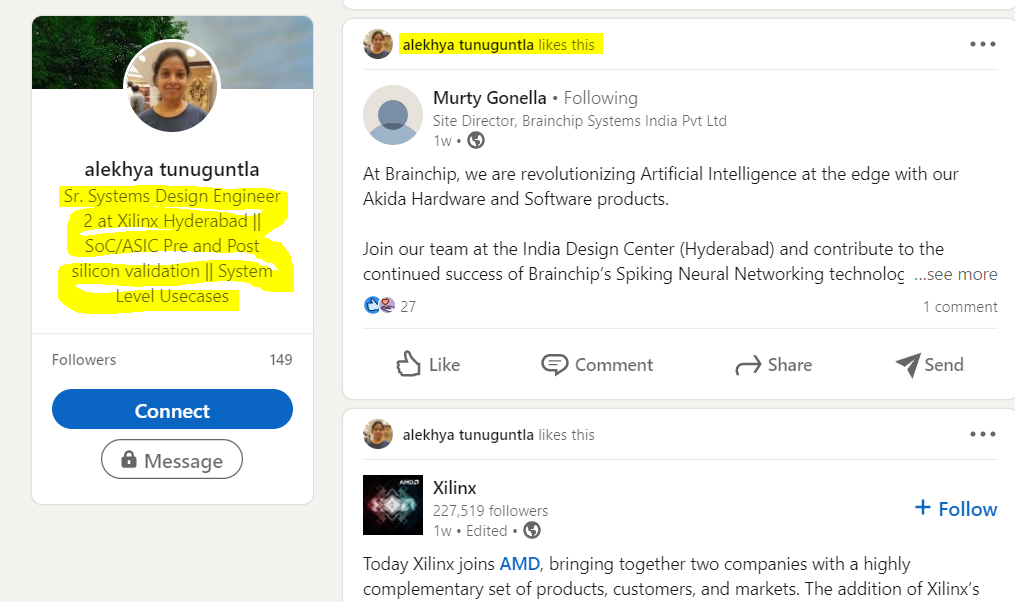Open the Xilinx company logo
The height and width of the screenshot is (602, 1015).
click(393, 505)
